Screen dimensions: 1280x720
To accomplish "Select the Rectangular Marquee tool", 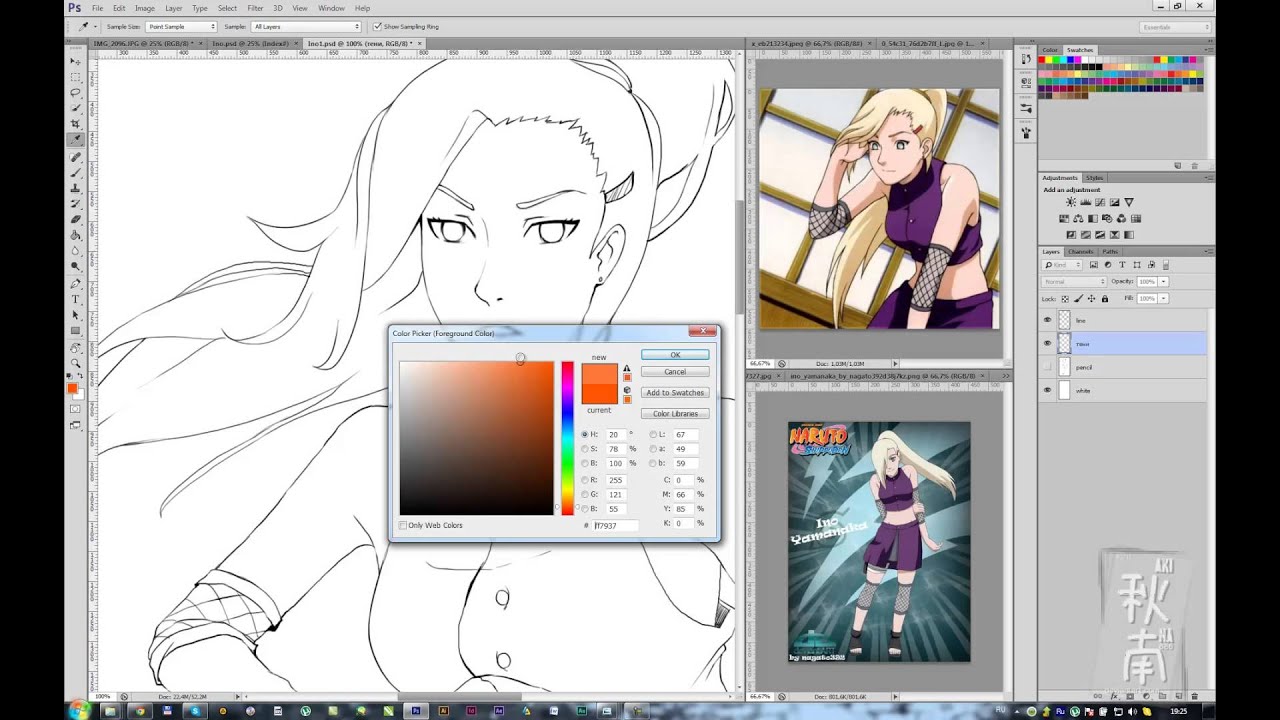I will point(75,77).
